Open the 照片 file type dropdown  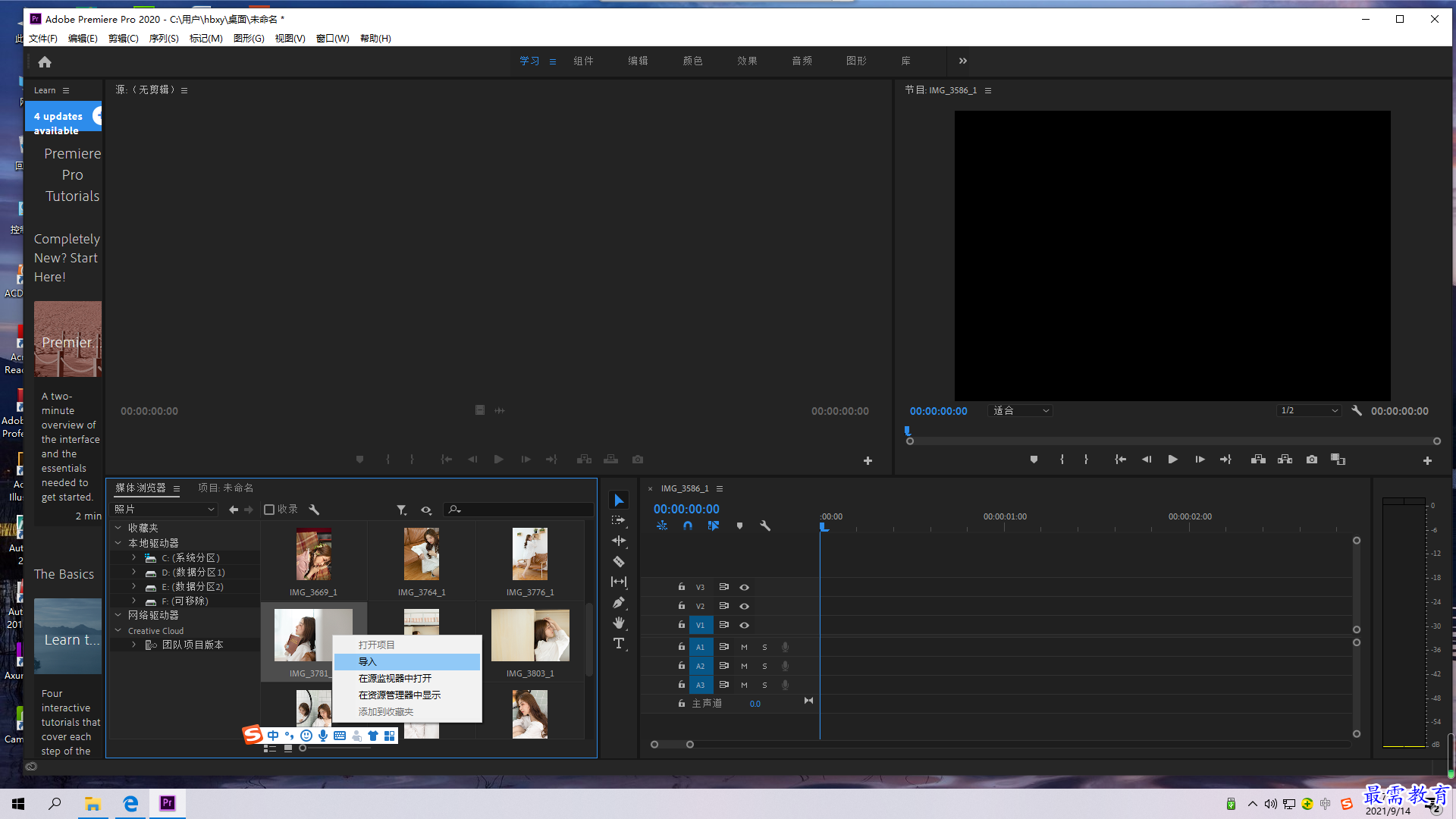click(165, 510)
